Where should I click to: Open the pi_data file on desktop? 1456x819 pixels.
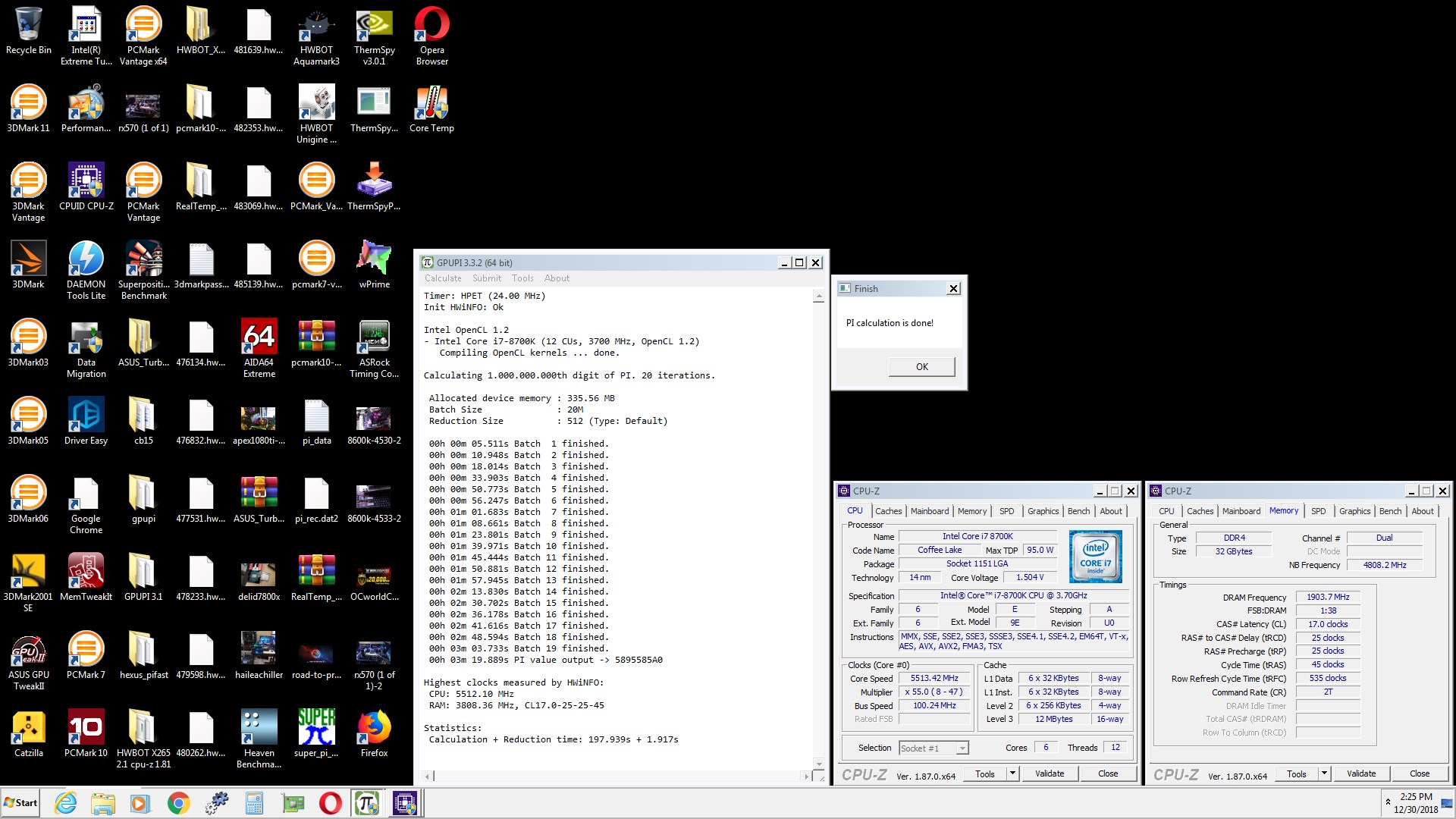click(316, 421)
